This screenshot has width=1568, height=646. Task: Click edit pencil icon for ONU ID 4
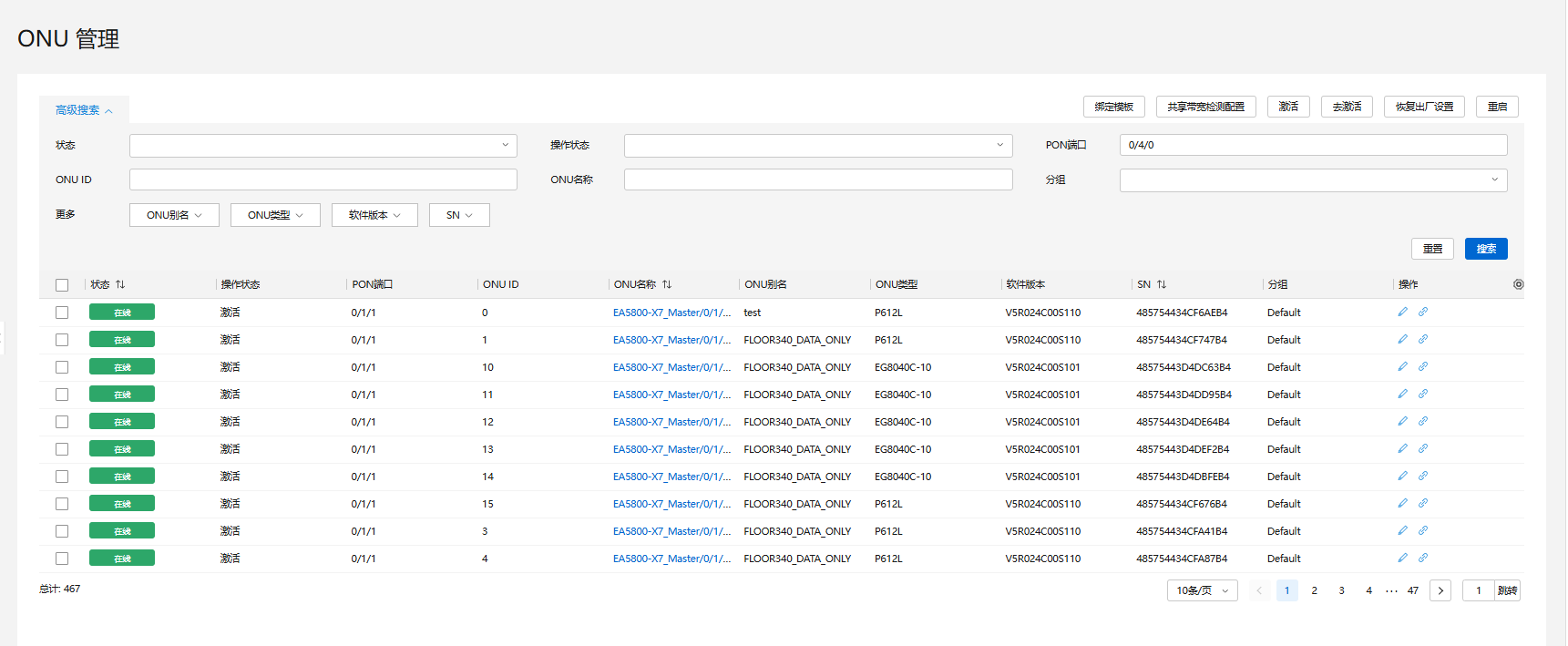coord(1402,558)
